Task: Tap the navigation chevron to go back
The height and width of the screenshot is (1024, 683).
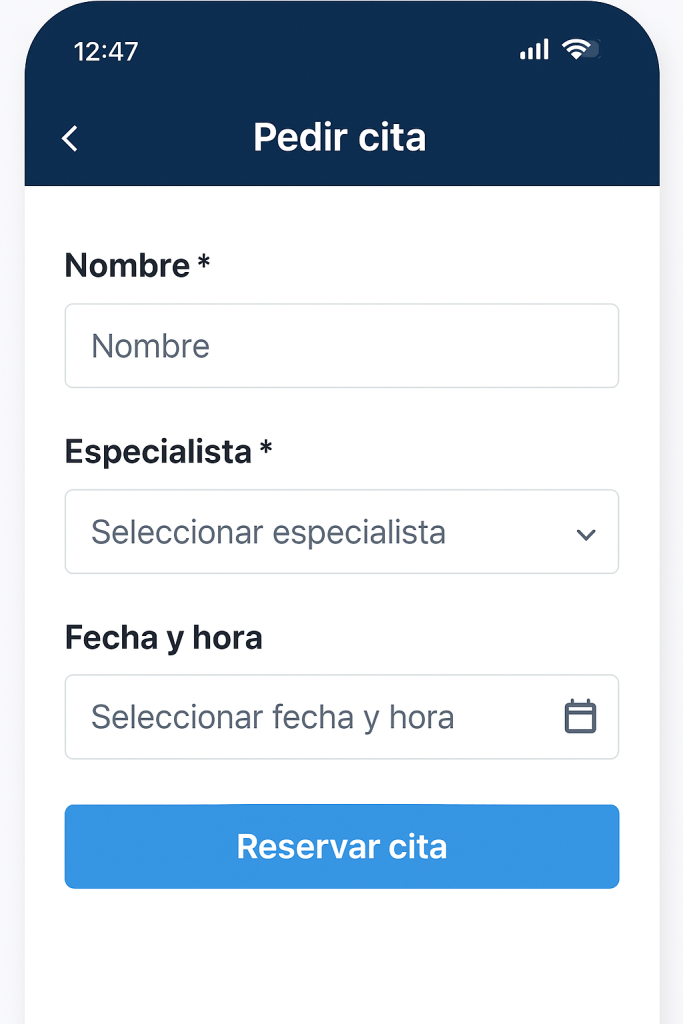Action: [x=69, y=138]
